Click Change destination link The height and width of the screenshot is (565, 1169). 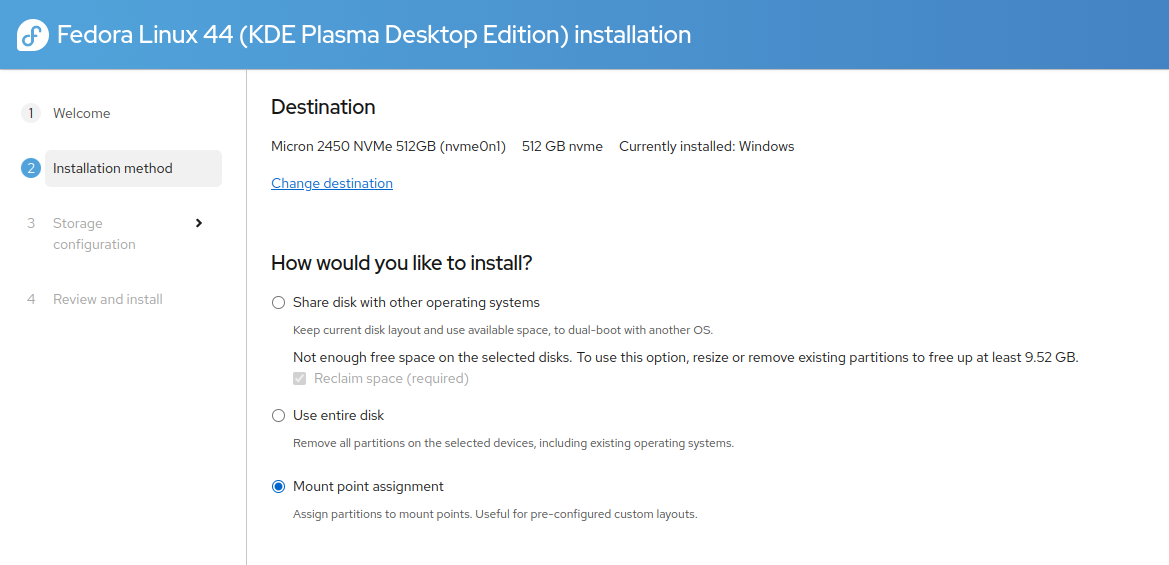332,183
